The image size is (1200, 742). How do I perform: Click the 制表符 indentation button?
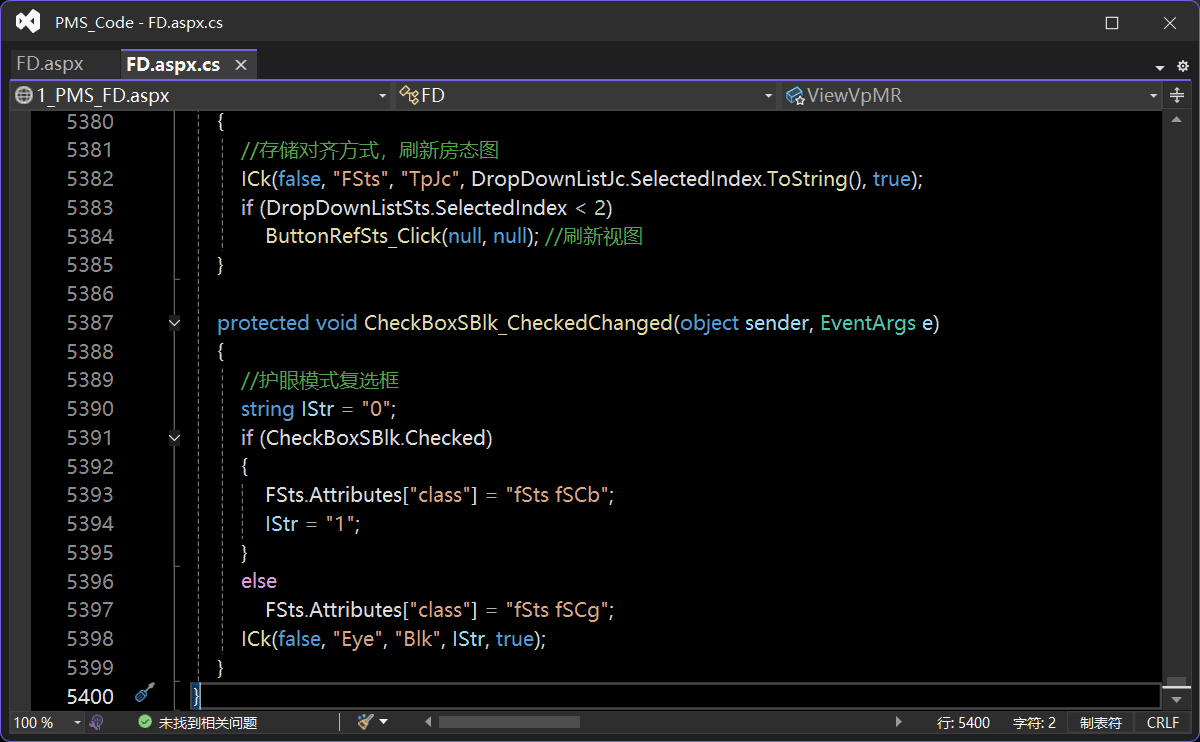[x=1101, y=722]
